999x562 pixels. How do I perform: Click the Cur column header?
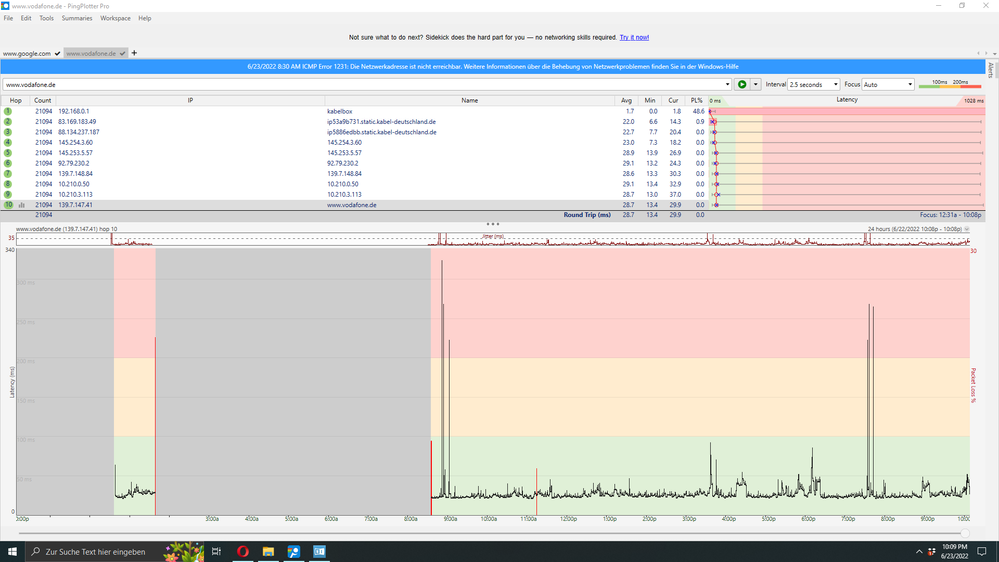[673, 101]
